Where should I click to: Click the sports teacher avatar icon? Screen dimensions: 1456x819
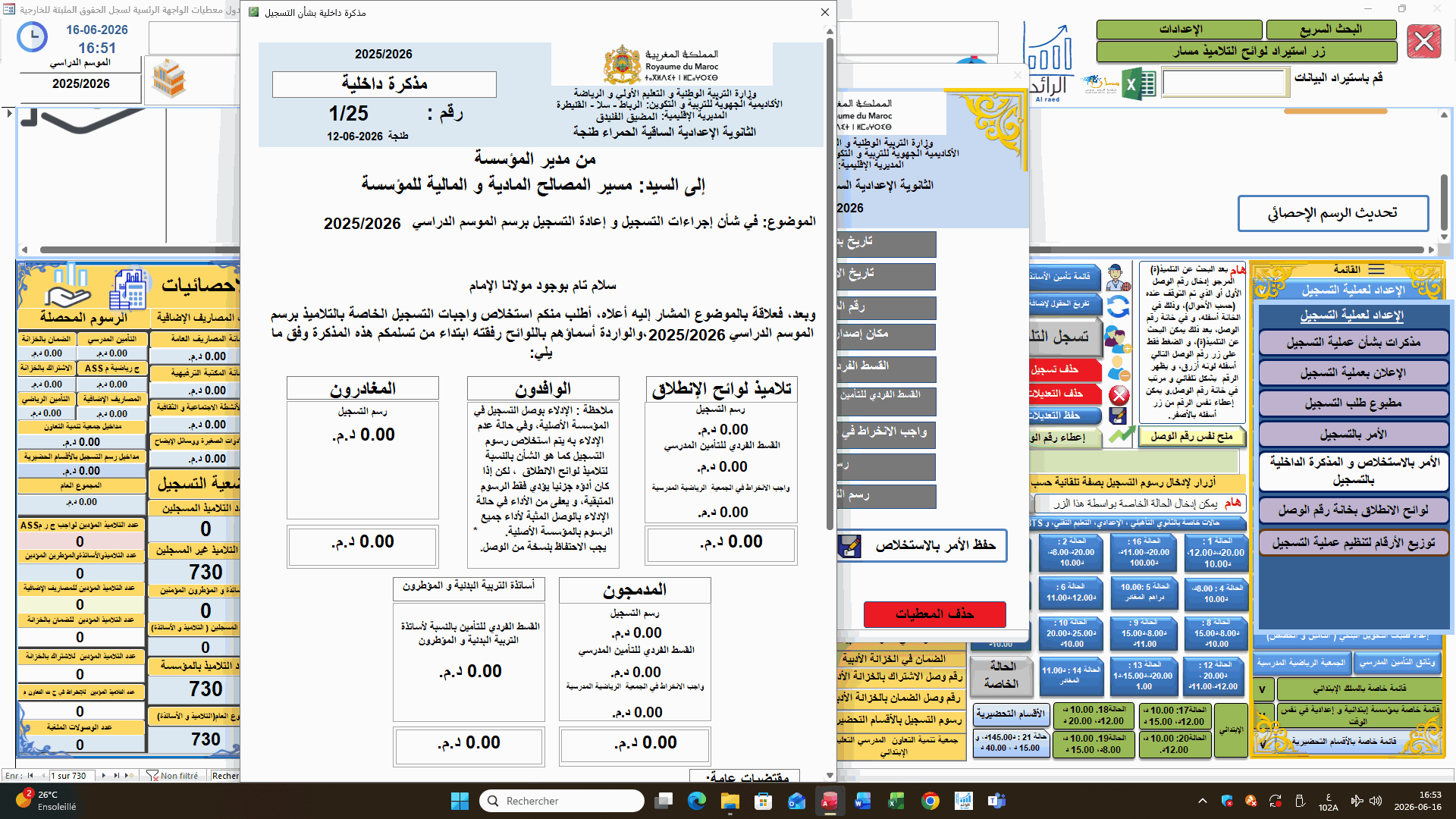[x=1118, y=278]
